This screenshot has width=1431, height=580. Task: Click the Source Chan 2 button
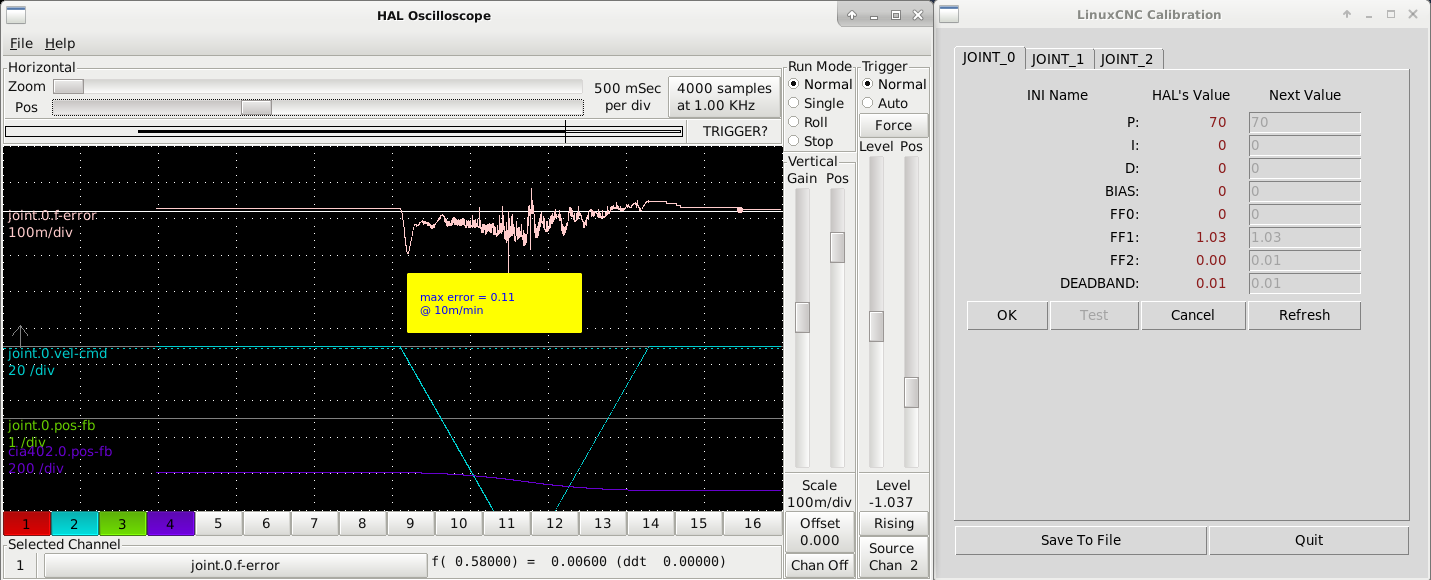coord(893,557)
